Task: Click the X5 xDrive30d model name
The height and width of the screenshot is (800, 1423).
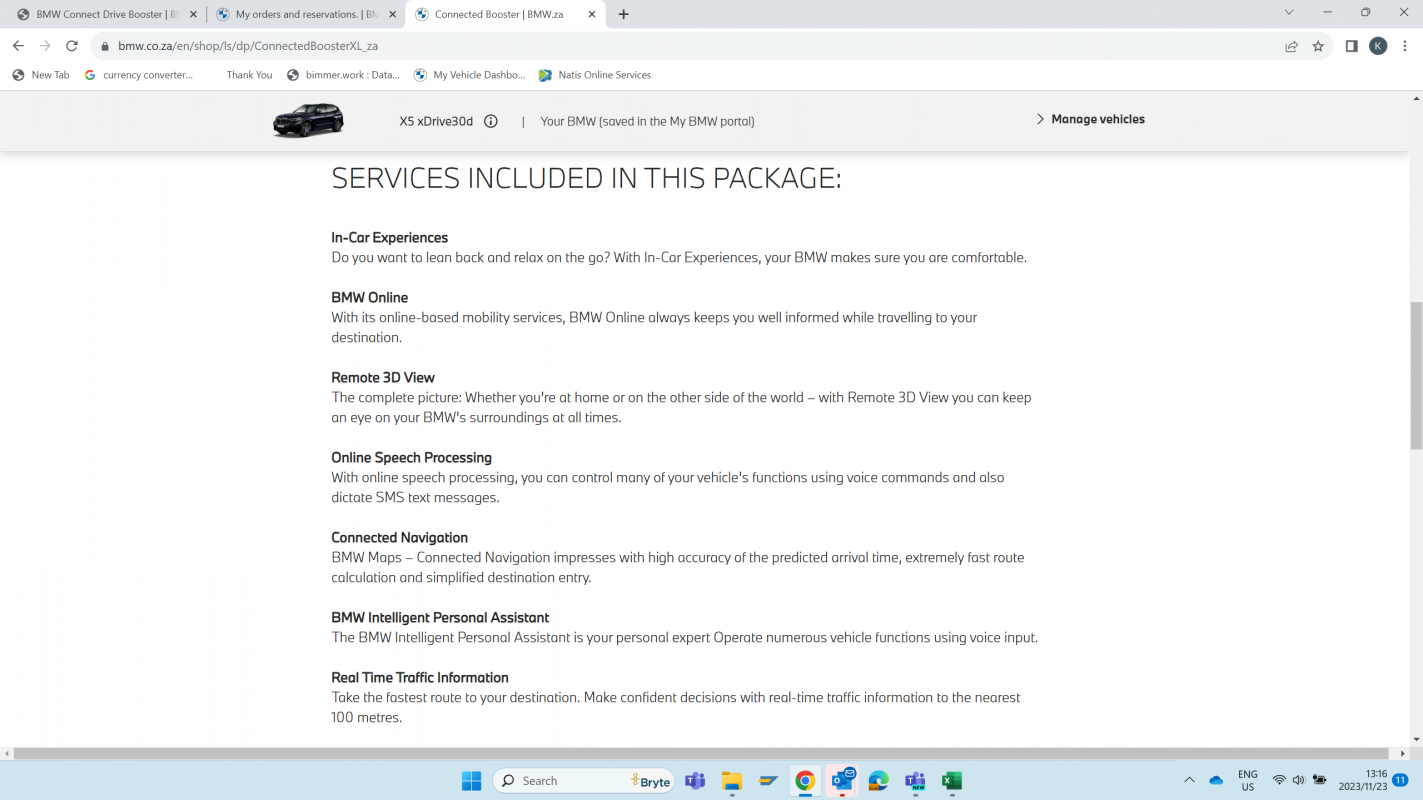Action: click(x=436, y=121)
